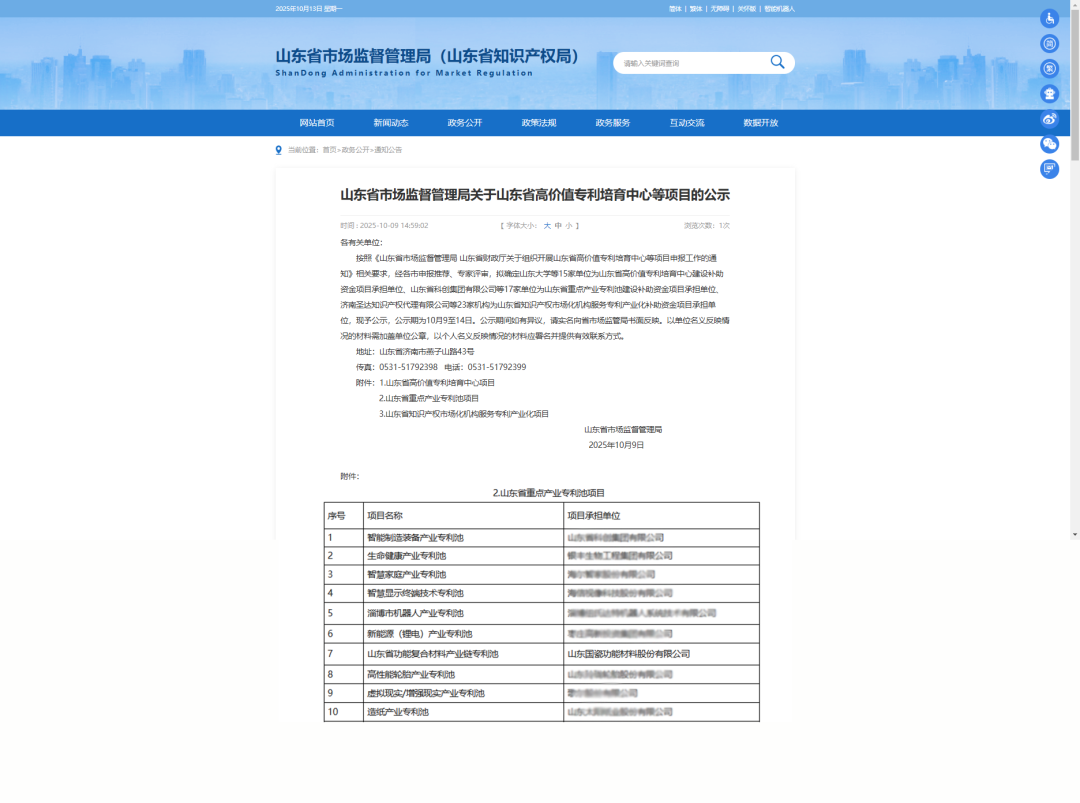The width and height of the screenshot is (1080, 803).
Task: Click the location pin icon beside 当前位置
Action: (x=278, y=150)
